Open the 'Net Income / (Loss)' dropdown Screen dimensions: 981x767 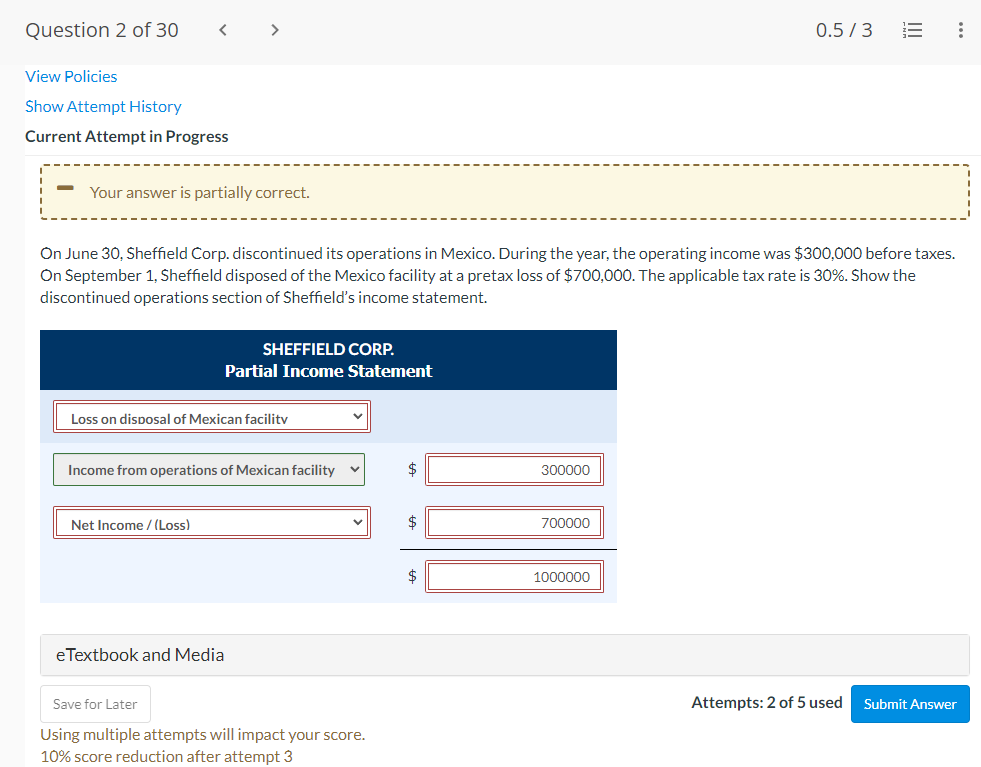(x=211, y=522)
